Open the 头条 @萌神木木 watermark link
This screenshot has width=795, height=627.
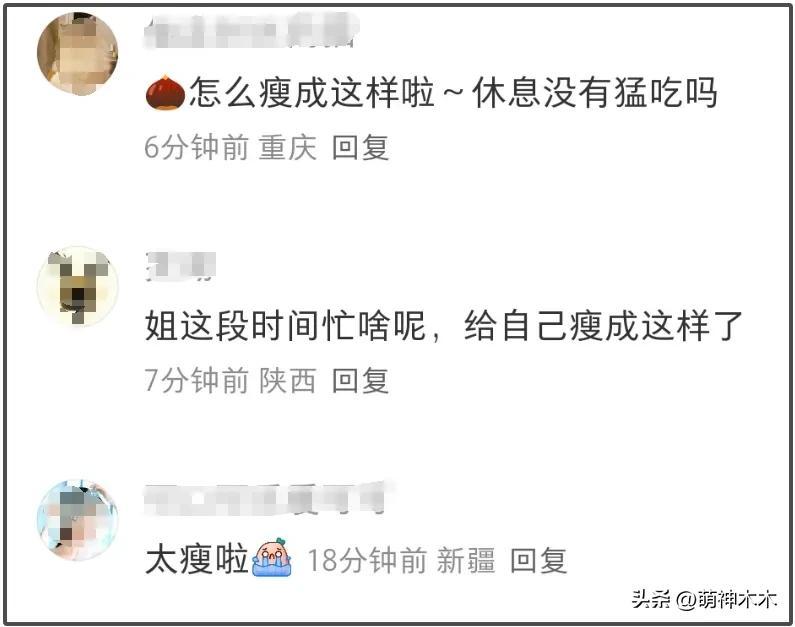click(704, 600)
